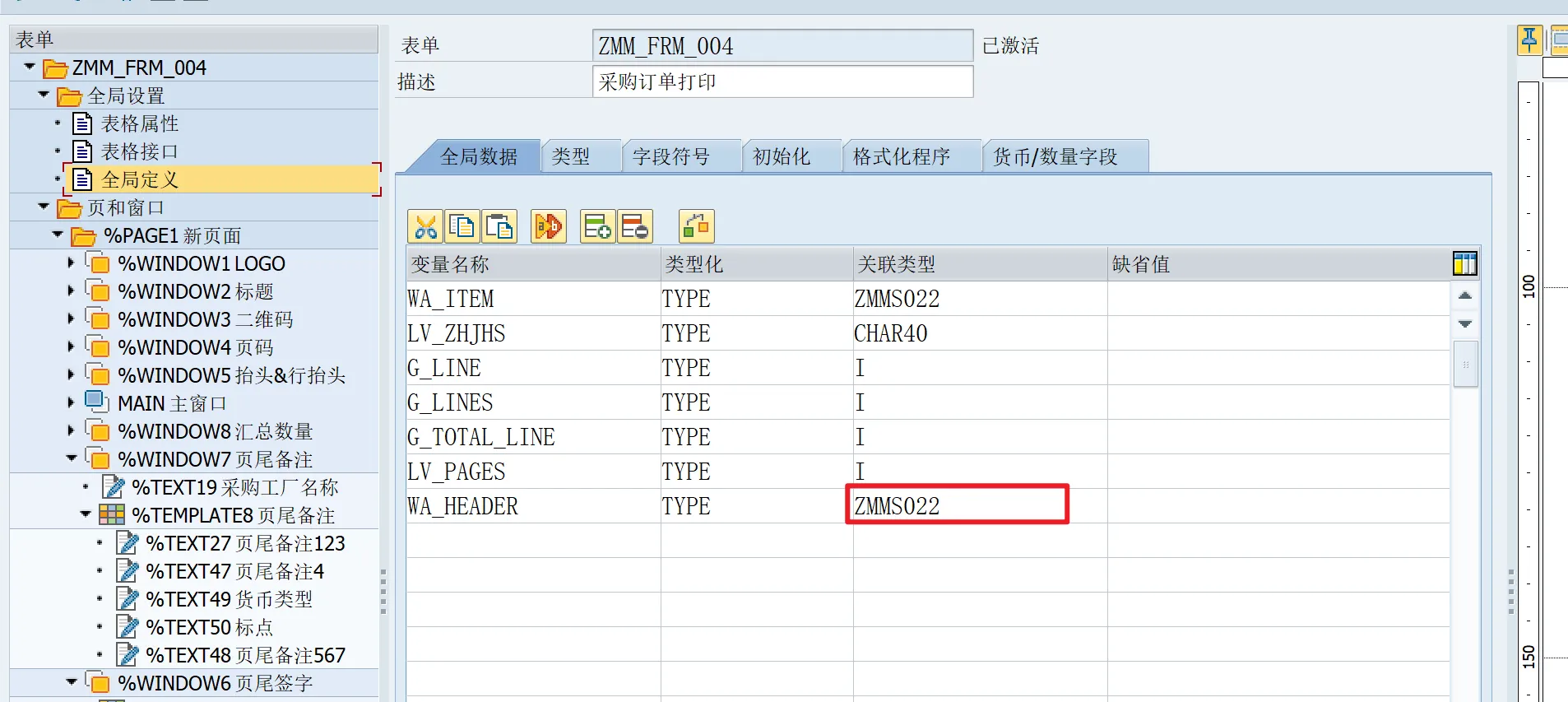Expand the MAIN 主窗口 node
Viewport: 1568px width, 702px height.
point(71,403)
